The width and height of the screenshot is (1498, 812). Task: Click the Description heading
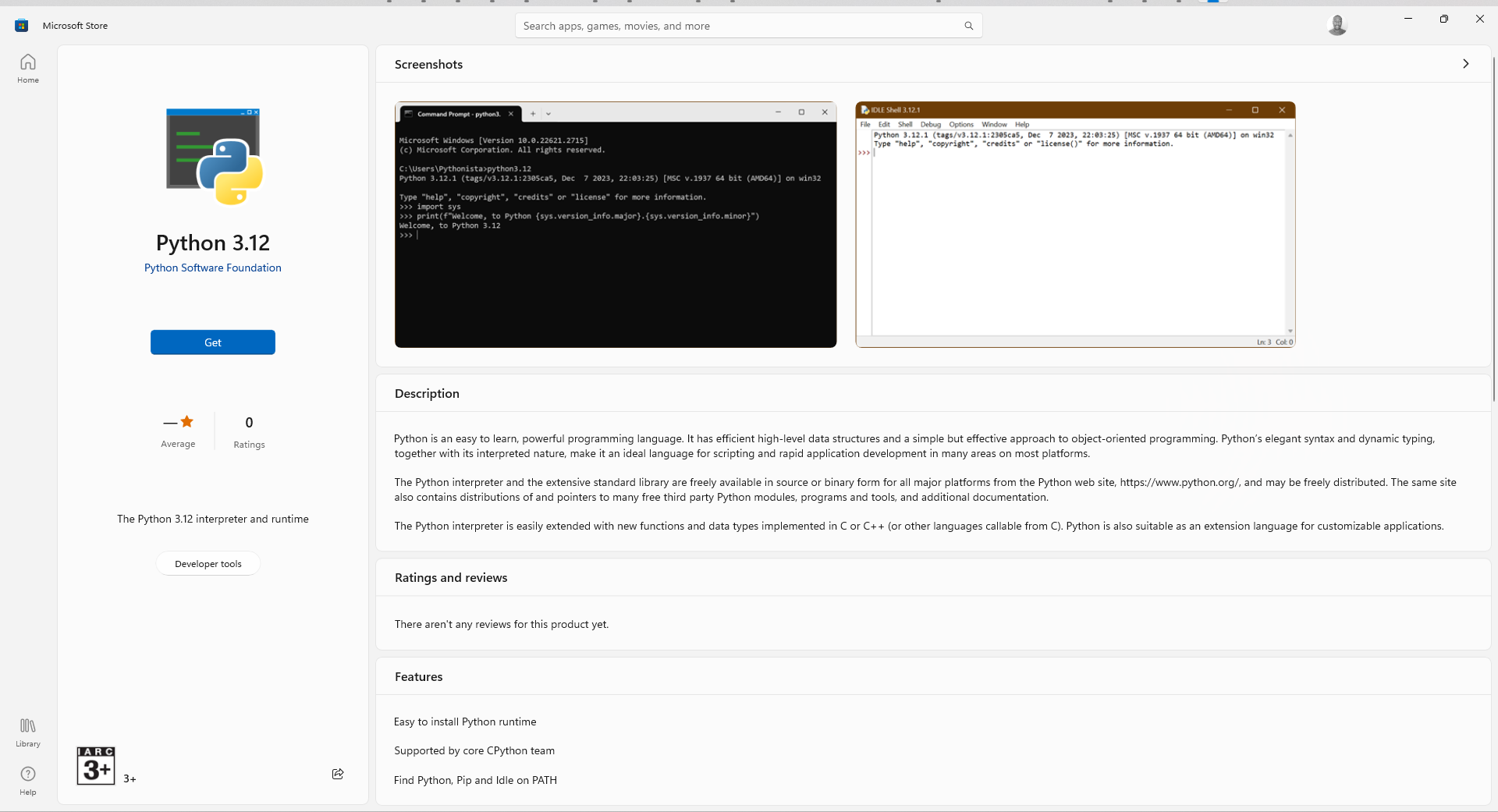(x=427, y=393)
